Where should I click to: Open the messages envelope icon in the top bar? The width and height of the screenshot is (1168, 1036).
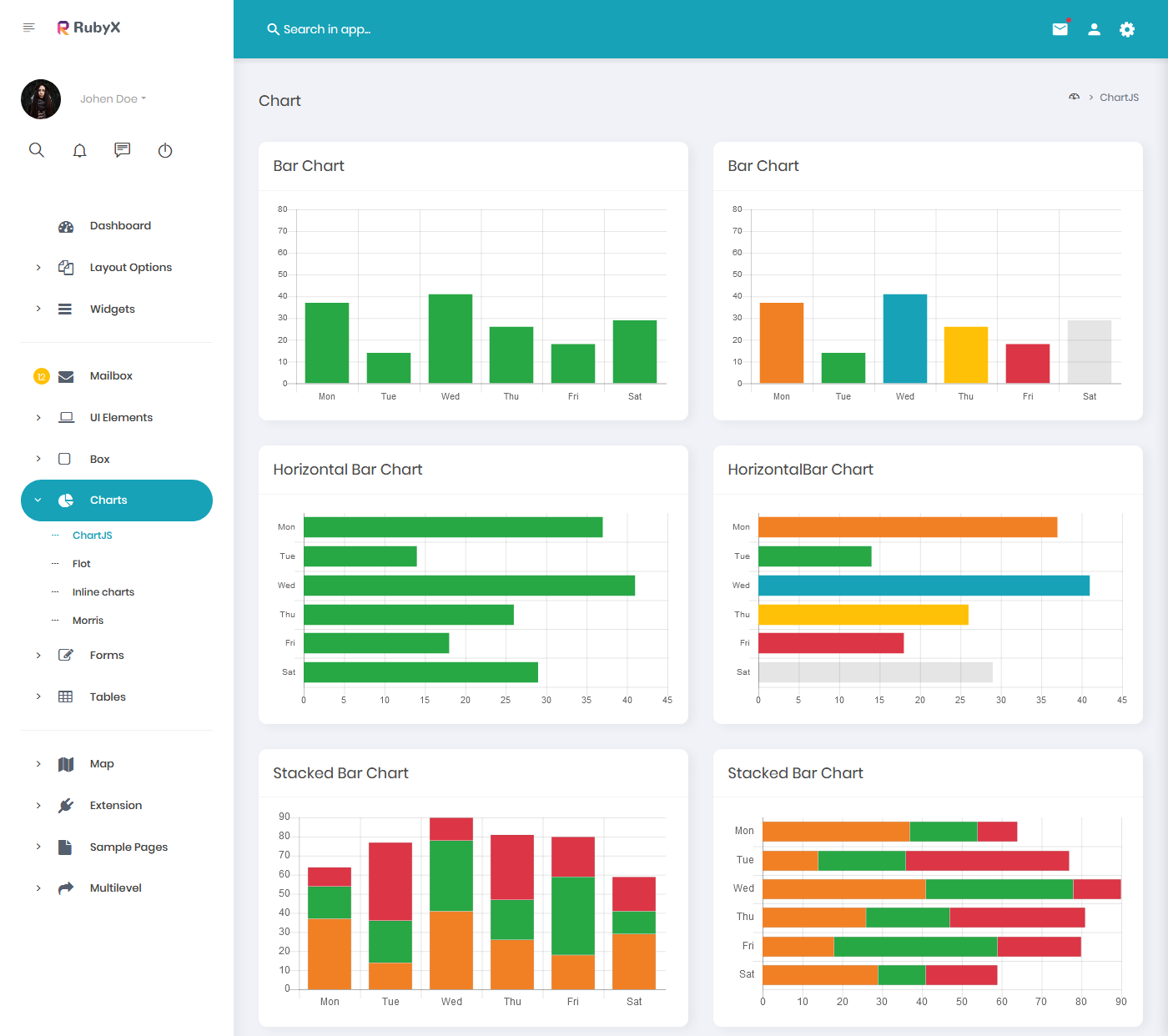tap(1060, 28)
